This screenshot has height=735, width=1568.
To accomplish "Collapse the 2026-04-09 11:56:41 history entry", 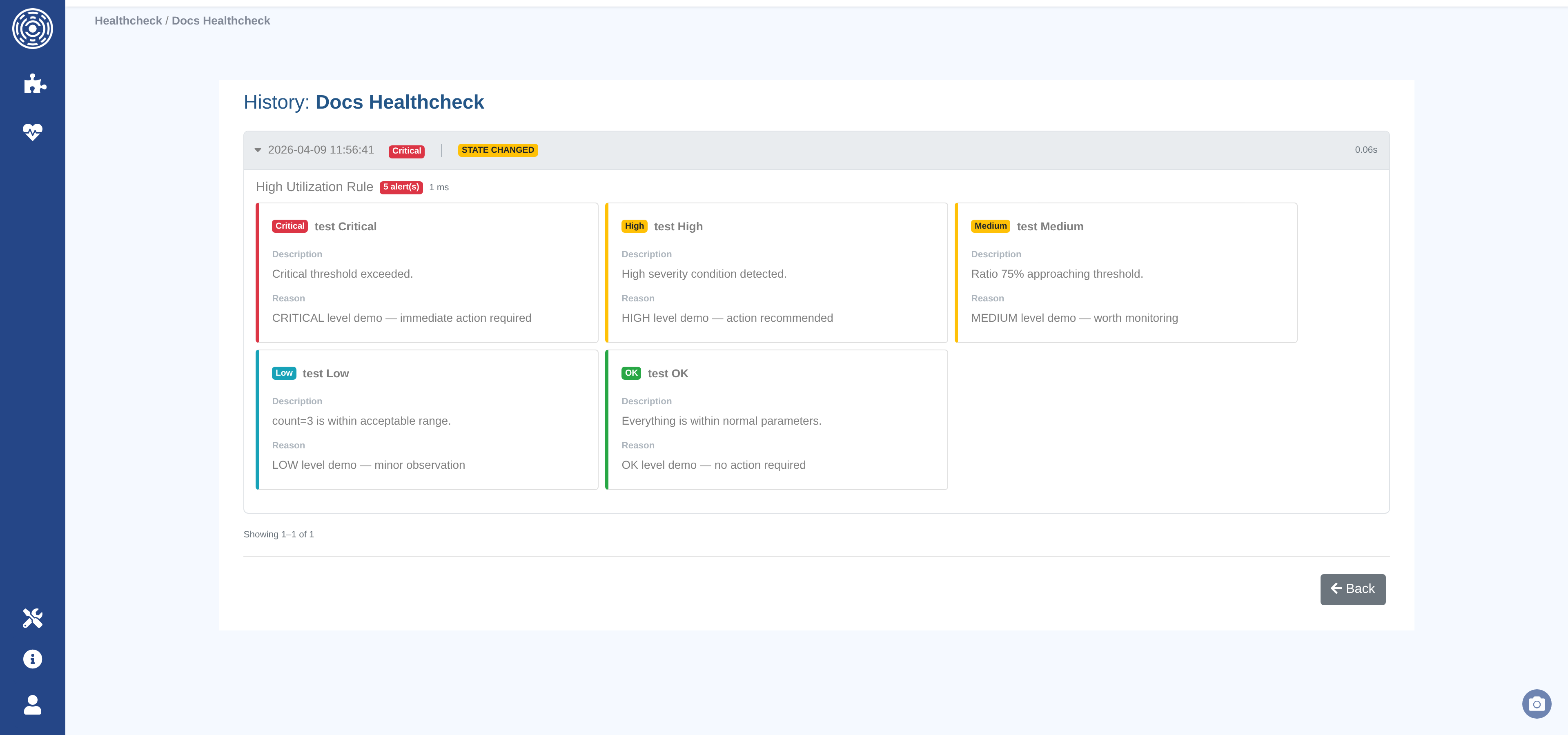I will [258, 150].
